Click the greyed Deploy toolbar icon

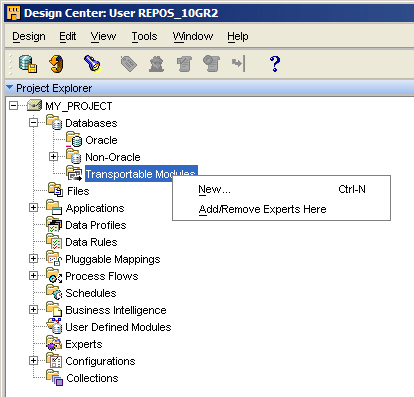211,64
